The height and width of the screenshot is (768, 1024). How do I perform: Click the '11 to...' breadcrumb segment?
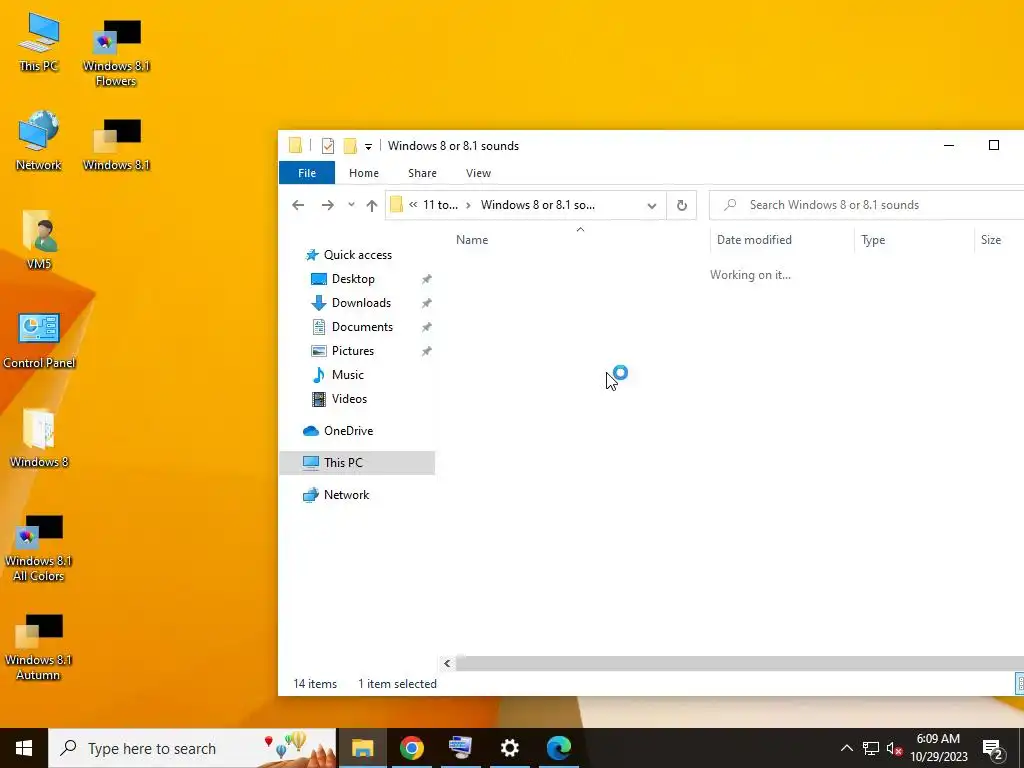click(440, 205)
